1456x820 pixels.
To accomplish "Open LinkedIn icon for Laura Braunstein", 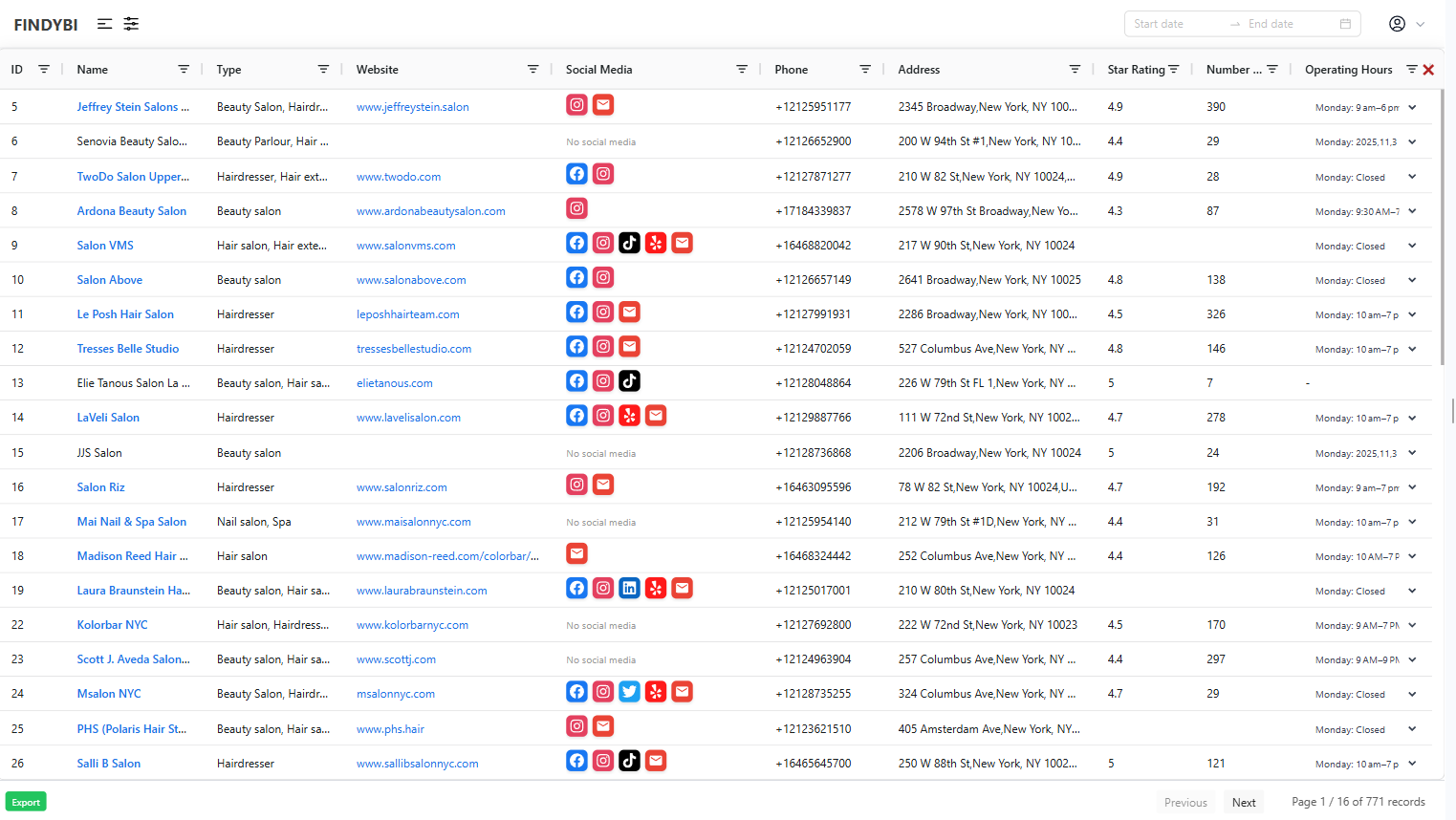I will point(629,588).
